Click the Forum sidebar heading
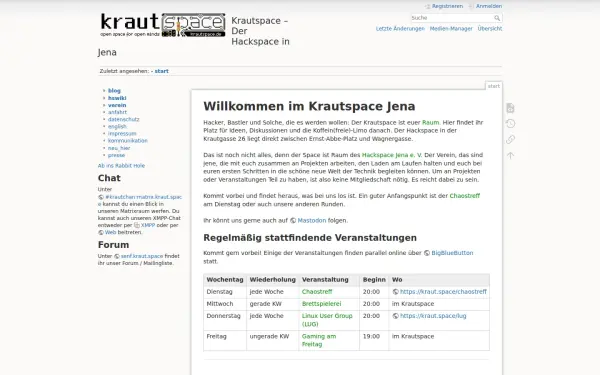Screen dimensions: 600x375 tap(113, 245)
